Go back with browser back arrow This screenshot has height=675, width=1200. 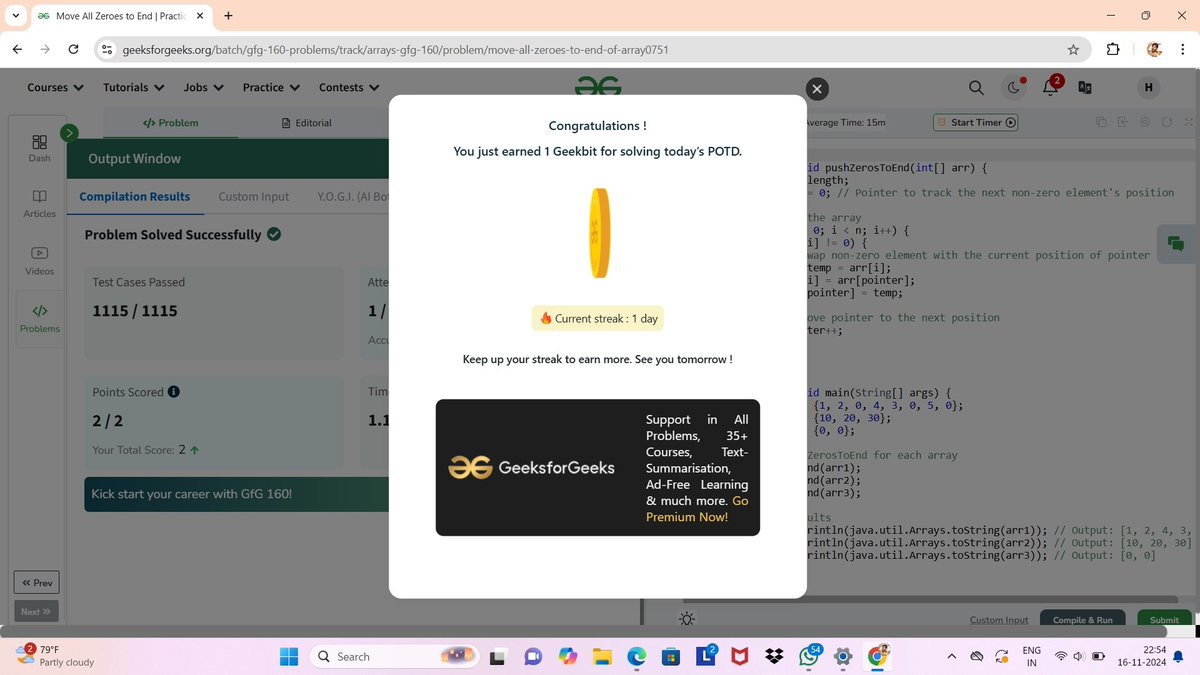(x=18, y=49)
